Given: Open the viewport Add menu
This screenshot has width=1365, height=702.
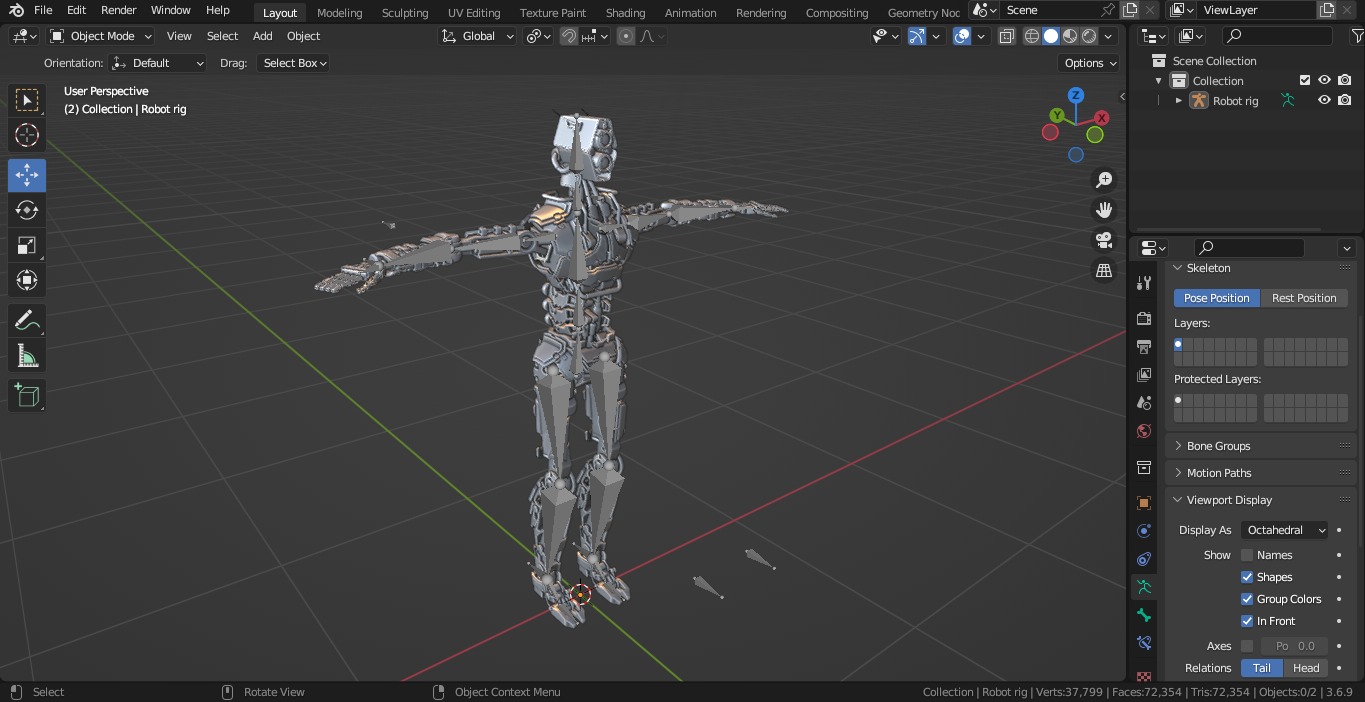Looking at the screenshot, I should click(x=262, y=36).
